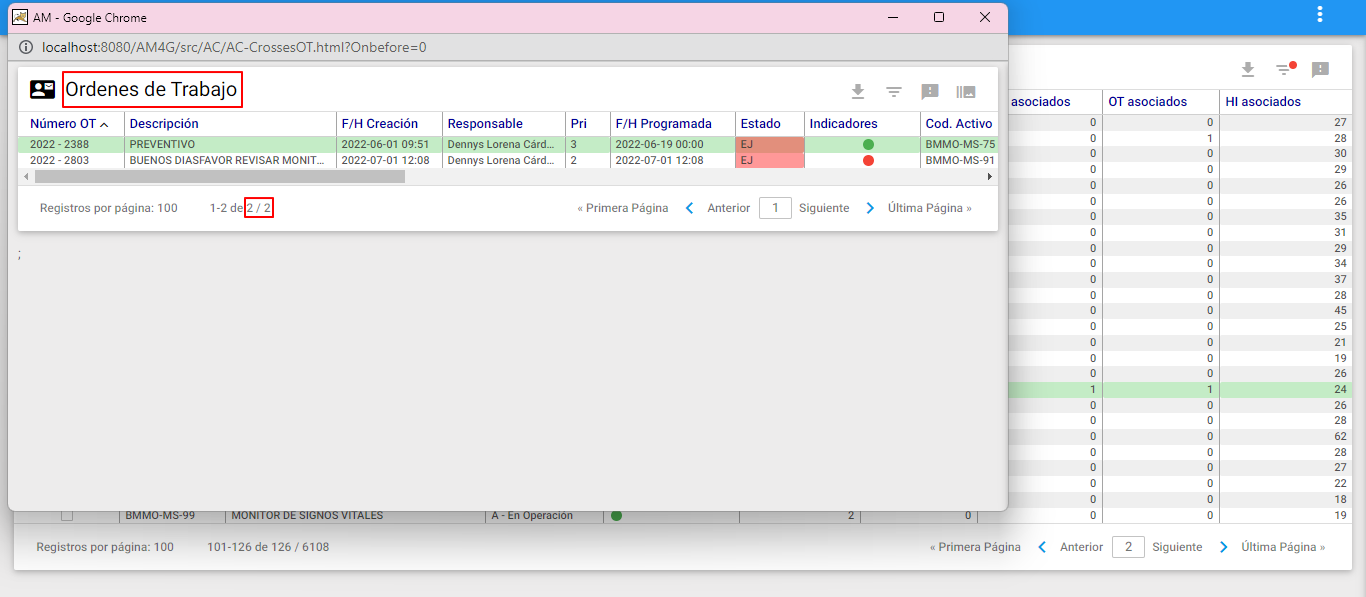Select order number 2022 - 2388
This screenshot has width=1366, height=597.
point(59,144)
